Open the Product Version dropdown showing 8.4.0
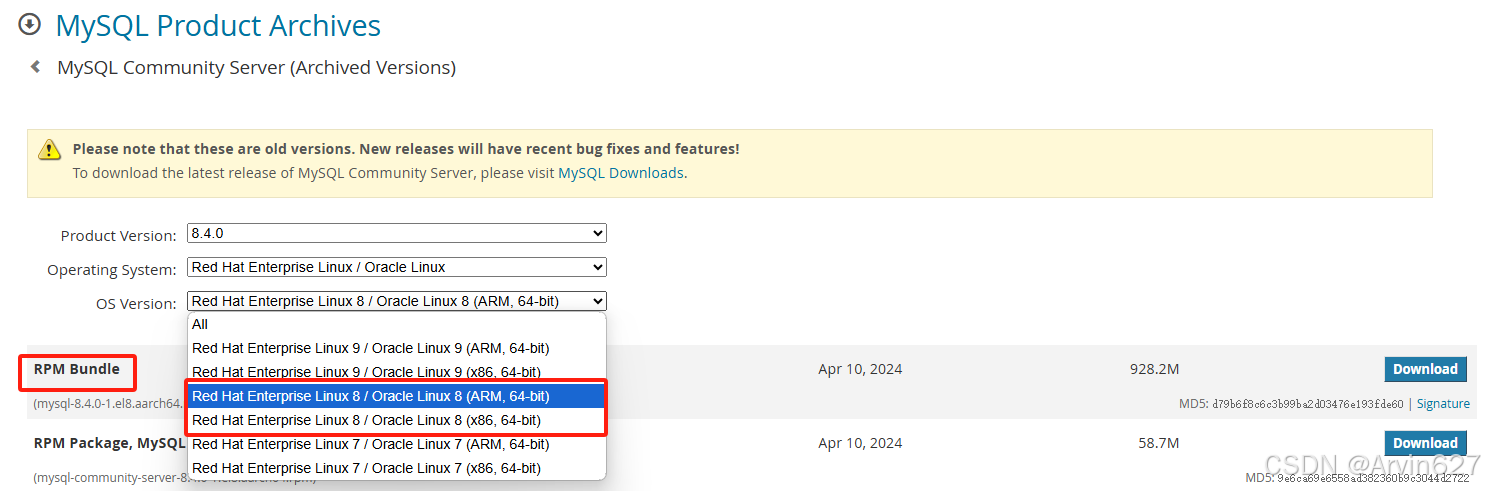This screenshot has width=1485, height=491. [397, 233]
